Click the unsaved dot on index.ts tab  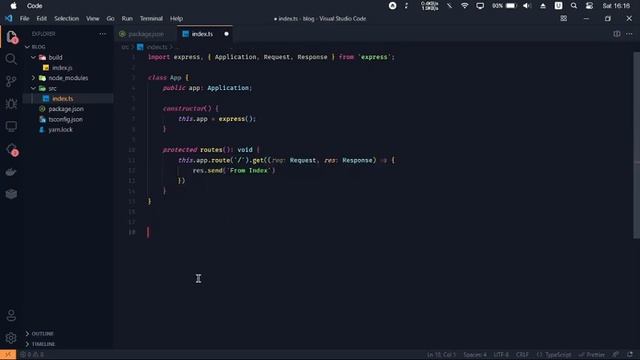pos(227,34)
